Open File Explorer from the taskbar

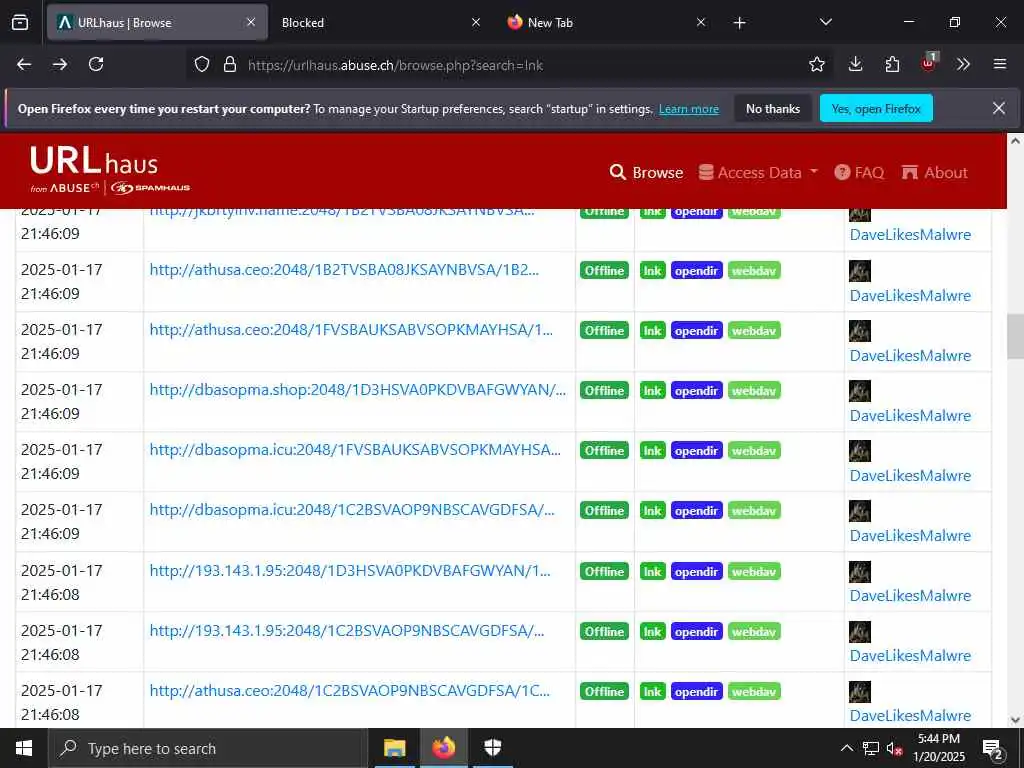coord(394,748)
